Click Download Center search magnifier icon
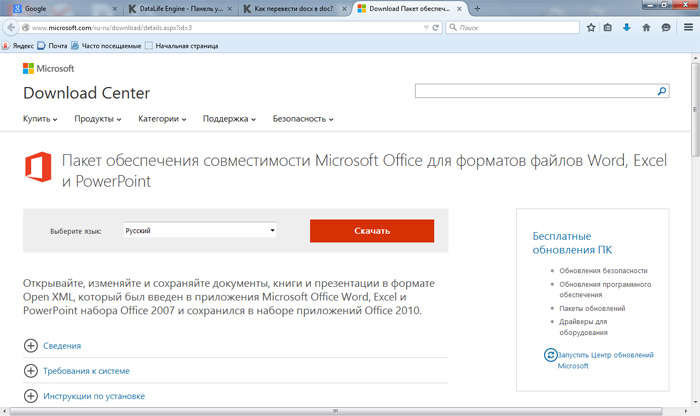 (x=662, y=91)
